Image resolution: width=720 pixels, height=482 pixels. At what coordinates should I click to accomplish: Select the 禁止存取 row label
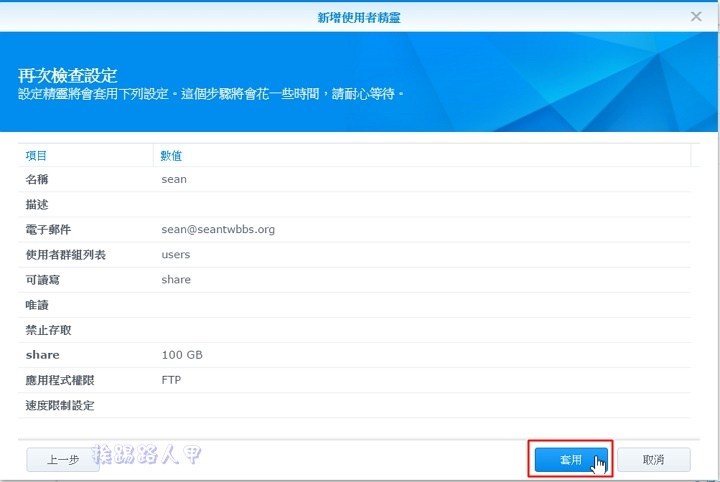tap(48, 330)
